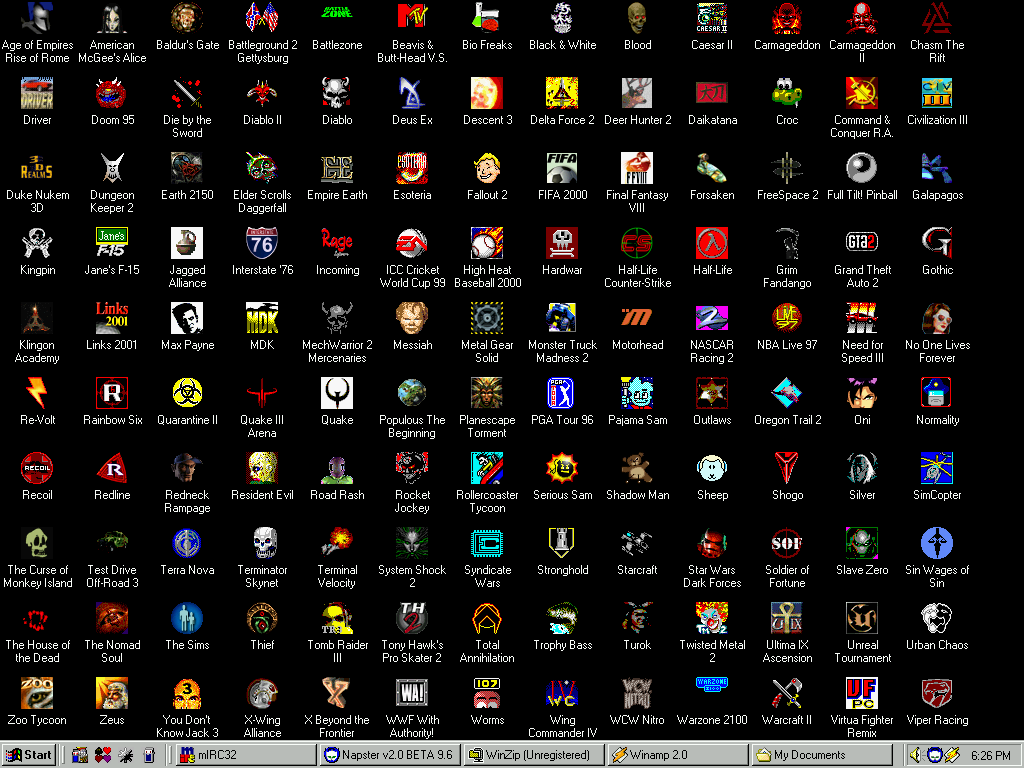1024x768 pixels.
Task: Select the Command & Conquer R.A. icon
Action: [862, 93]
